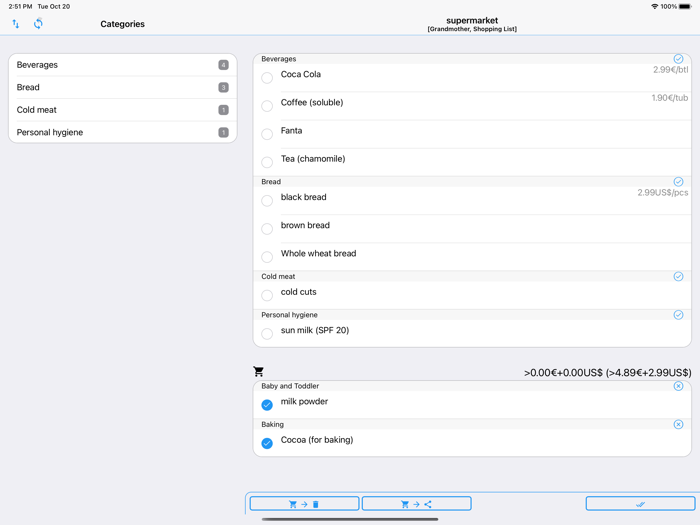Click the Beverages count badge 4

click(x=224, y=65)
